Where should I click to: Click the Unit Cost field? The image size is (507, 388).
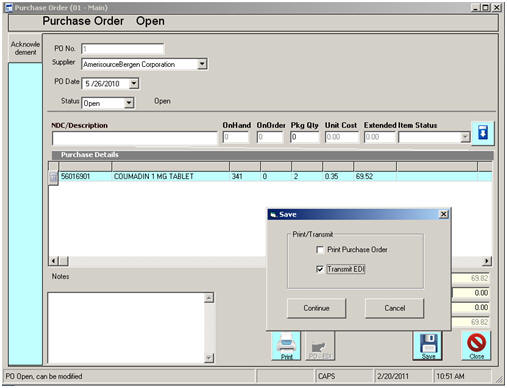point(342,137)
